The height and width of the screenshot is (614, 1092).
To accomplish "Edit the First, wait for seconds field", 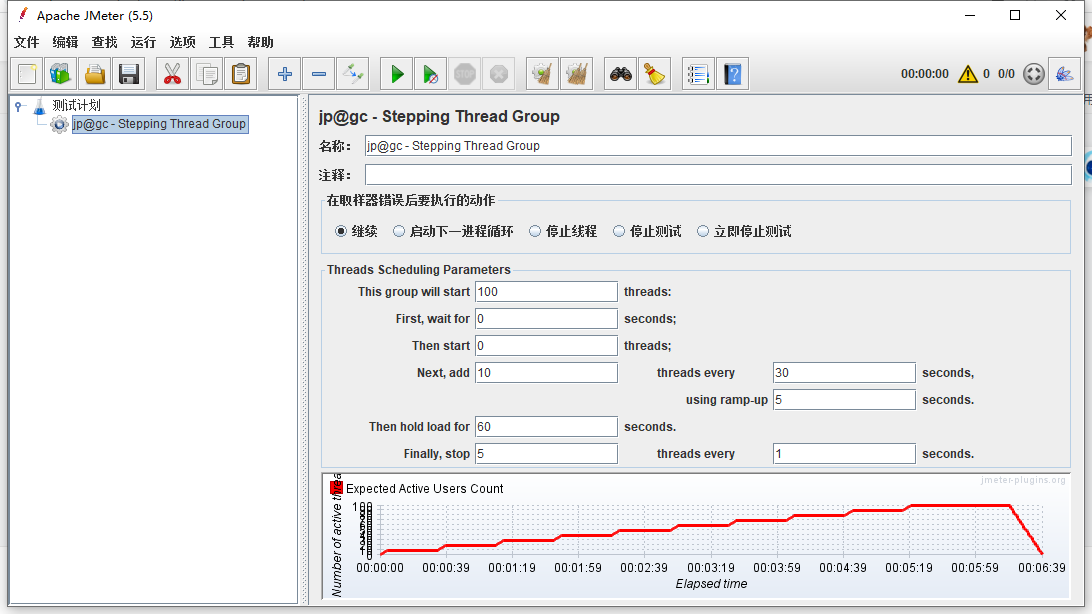I will (546, 319).
